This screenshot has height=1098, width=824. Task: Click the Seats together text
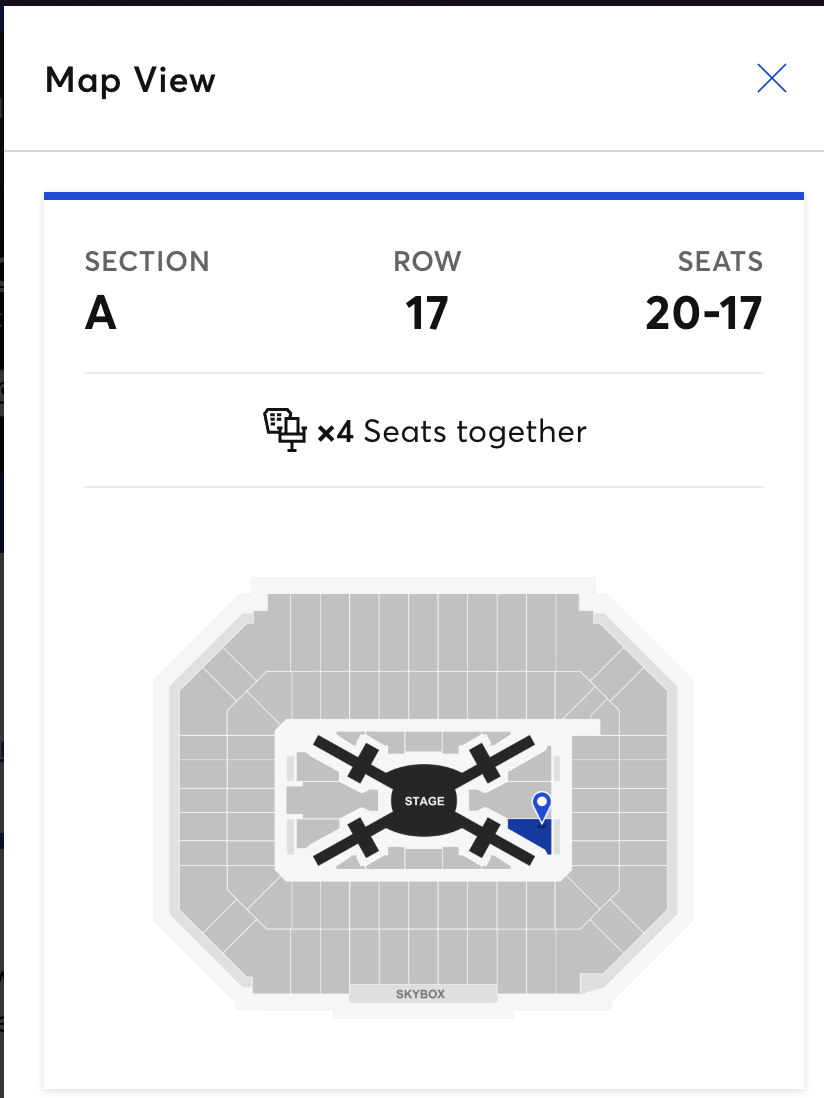click(x=475, y=432)
